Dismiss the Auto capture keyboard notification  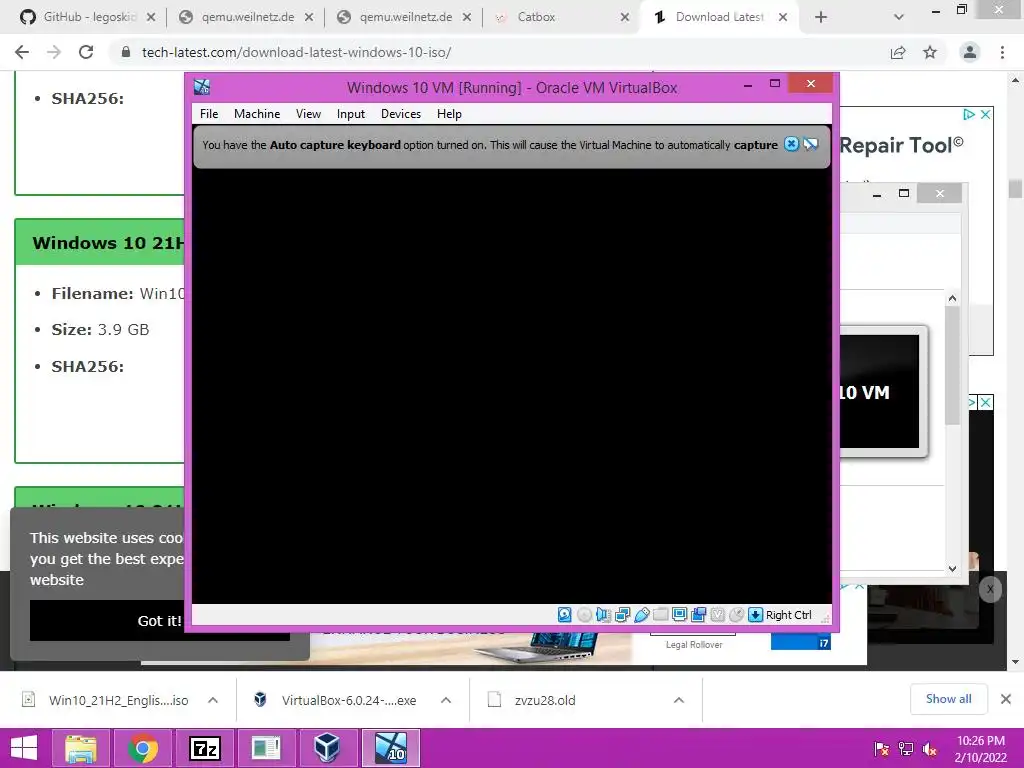click(x=791, y=144)
